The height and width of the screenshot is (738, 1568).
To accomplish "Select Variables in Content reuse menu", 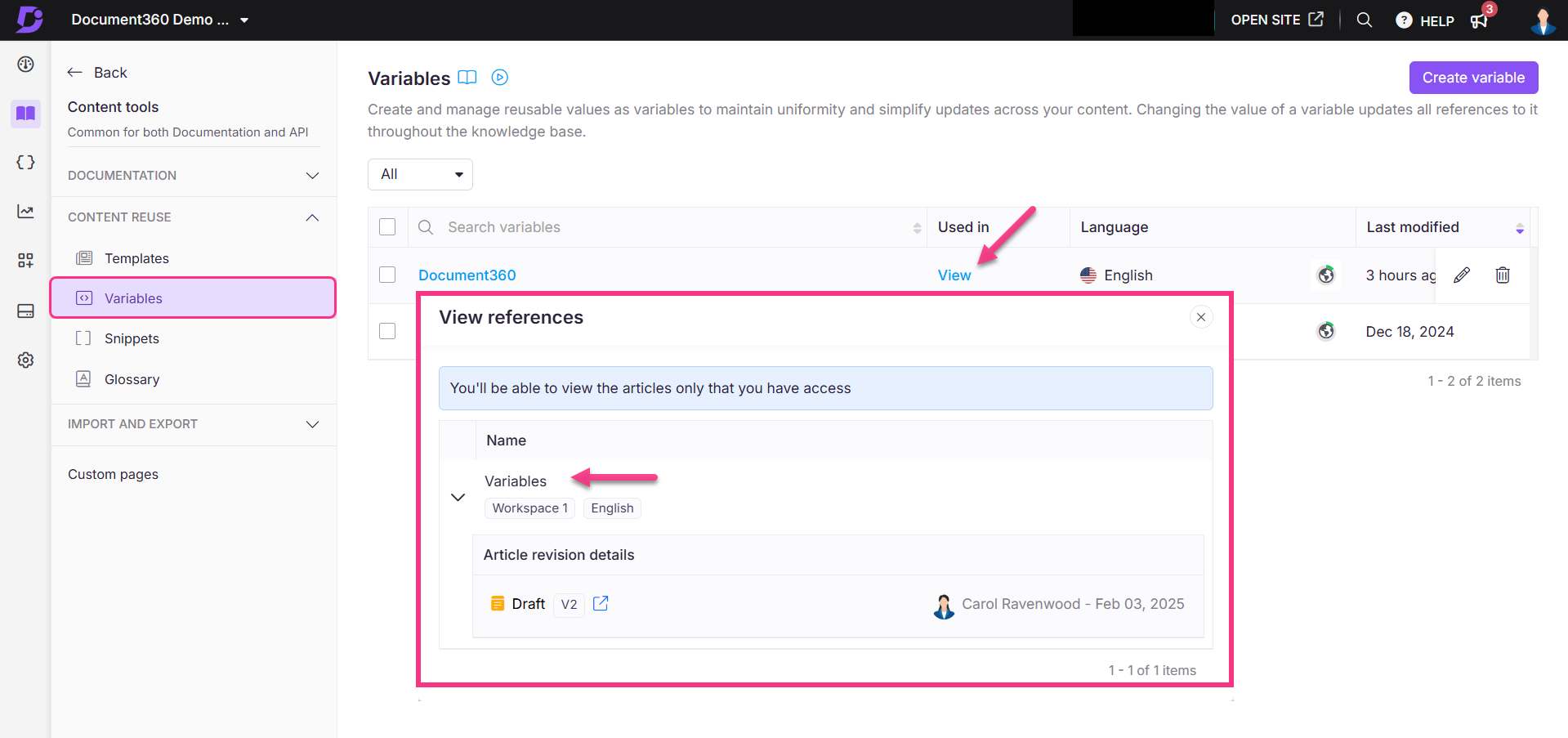I will [194, 298].
